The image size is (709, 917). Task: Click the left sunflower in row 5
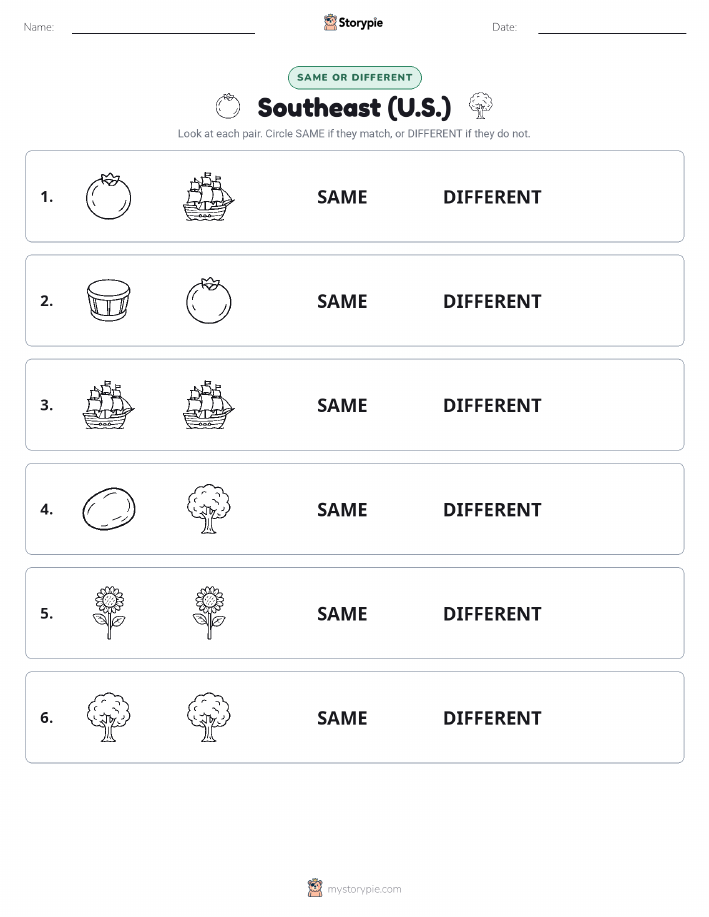coord(109,613)
